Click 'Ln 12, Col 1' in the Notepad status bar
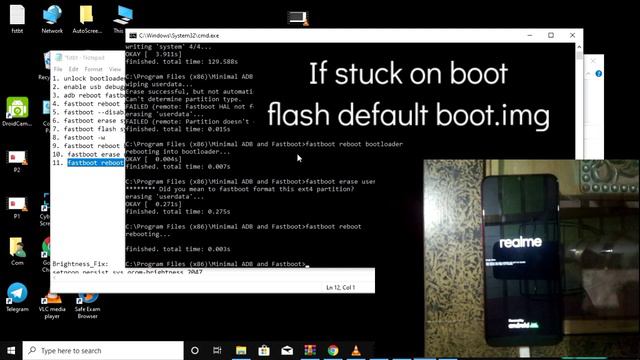 [x=340, y=287]
